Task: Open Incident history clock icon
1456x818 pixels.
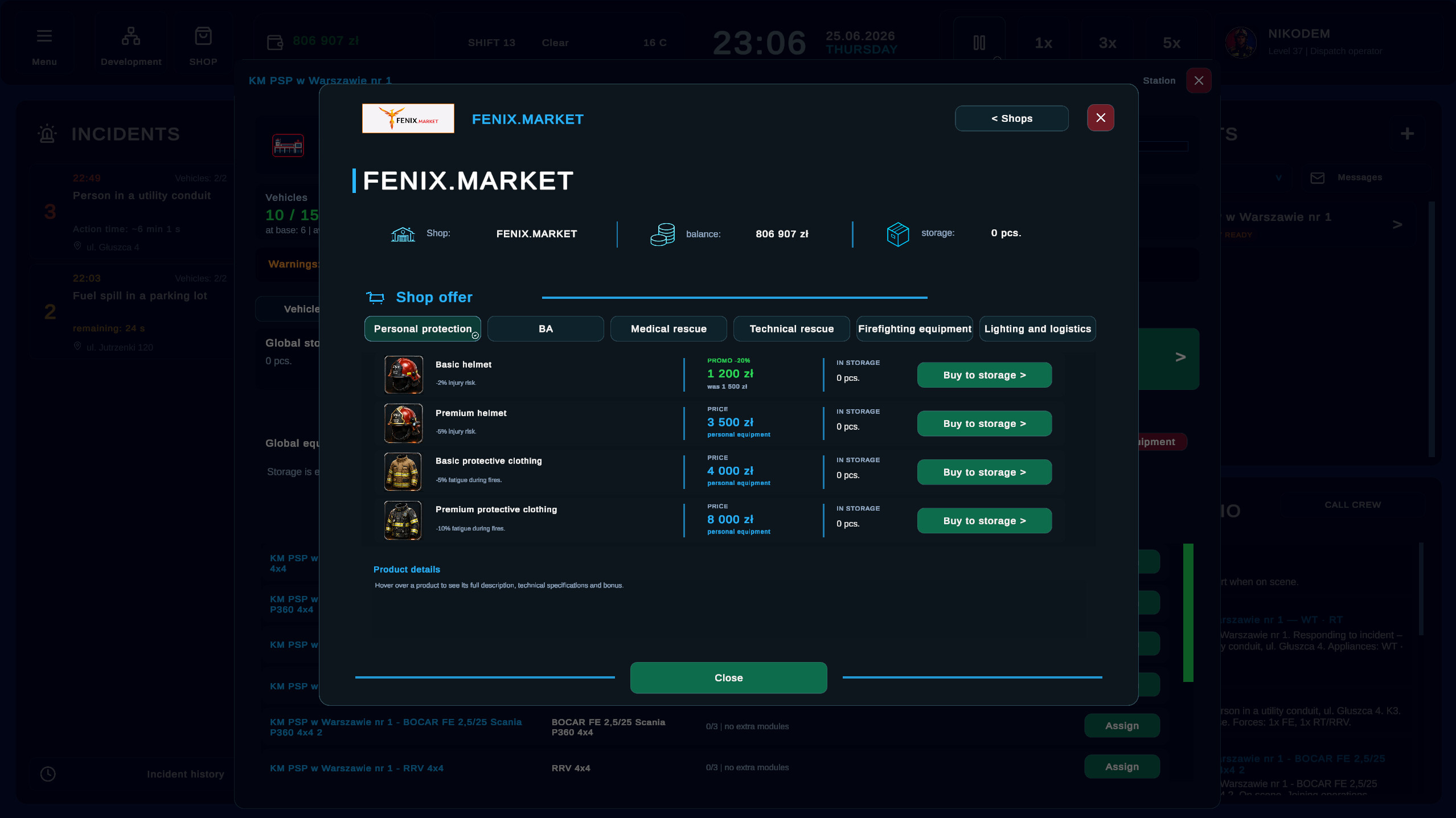Action: 48,774
